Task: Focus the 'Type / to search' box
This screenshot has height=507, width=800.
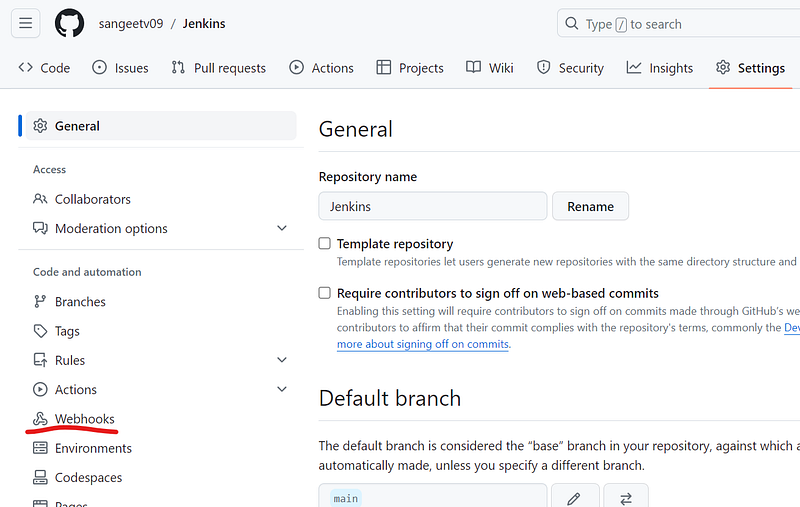Action: point(679,23)
